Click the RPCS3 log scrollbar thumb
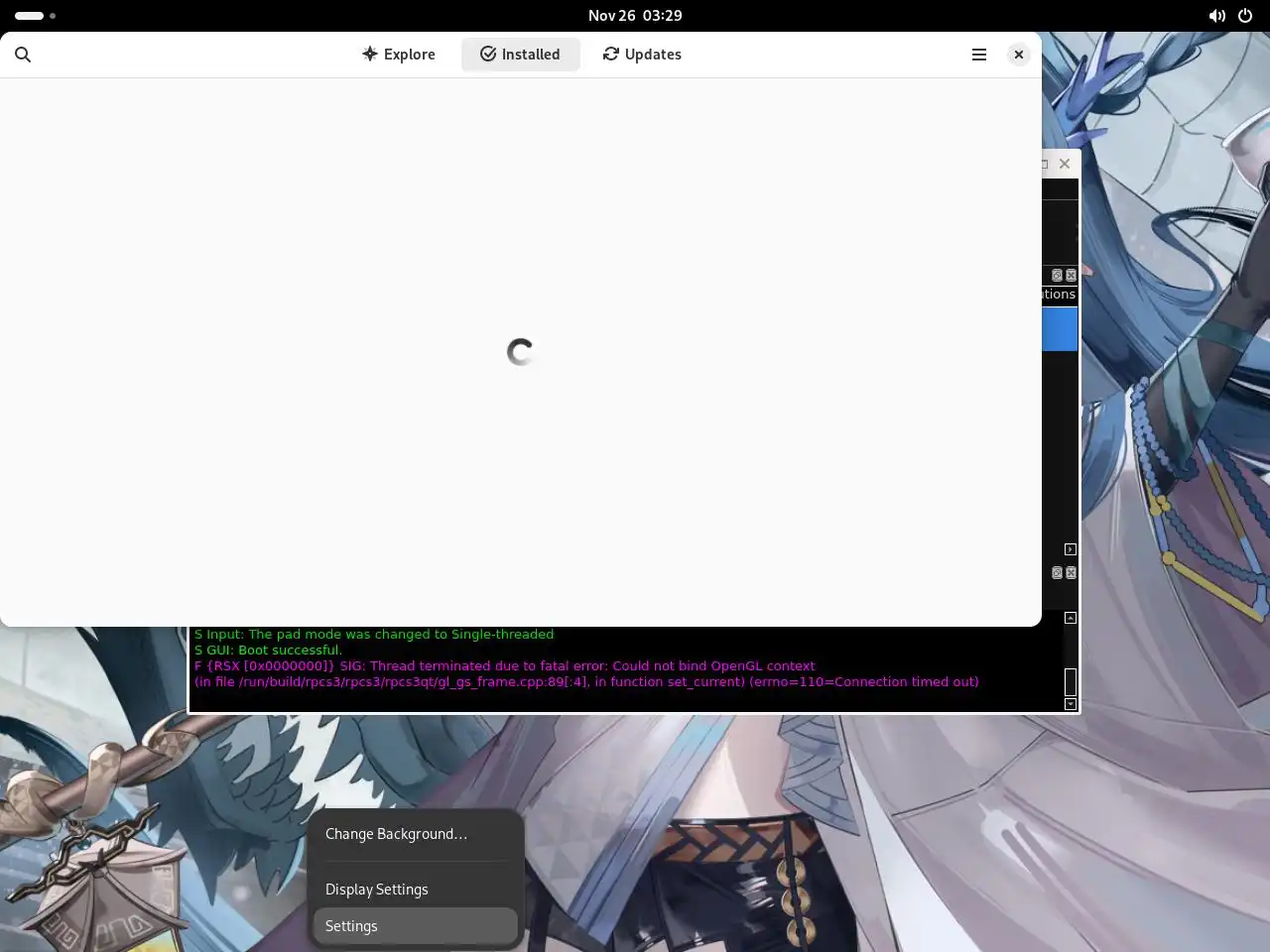This screenshot has height=952, width=1270. coord(1071,681)
